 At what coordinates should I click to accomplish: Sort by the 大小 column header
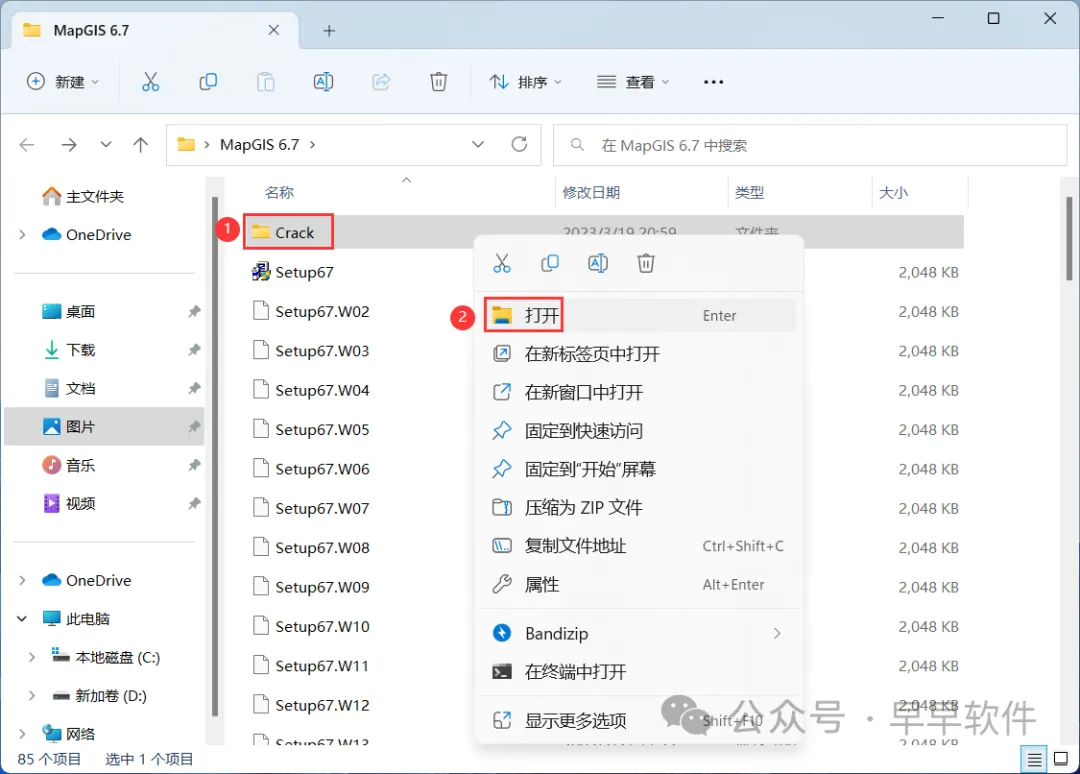point(893,193)
